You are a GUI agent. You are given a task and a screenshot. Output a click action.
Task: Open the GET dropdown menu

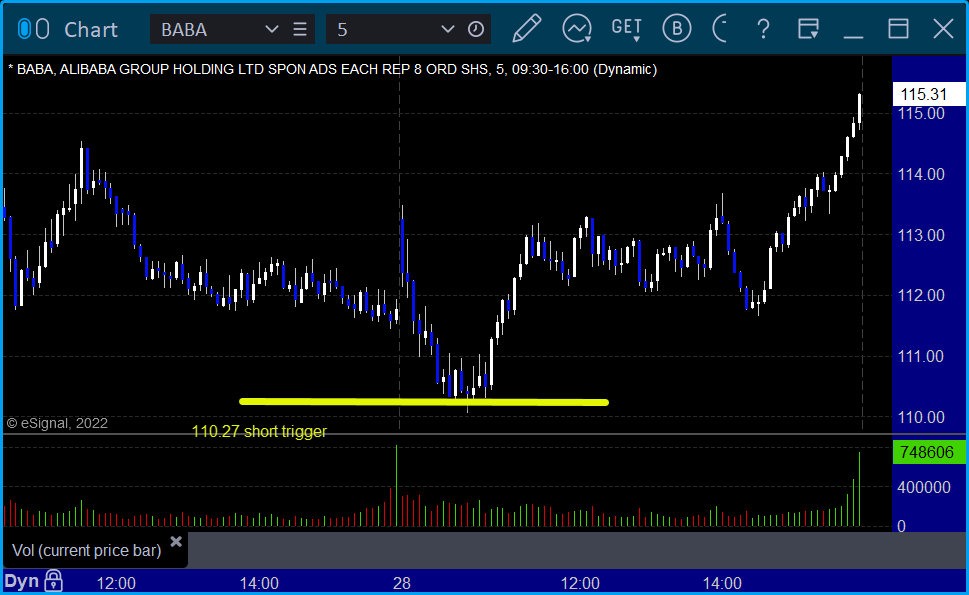[627, 29]
